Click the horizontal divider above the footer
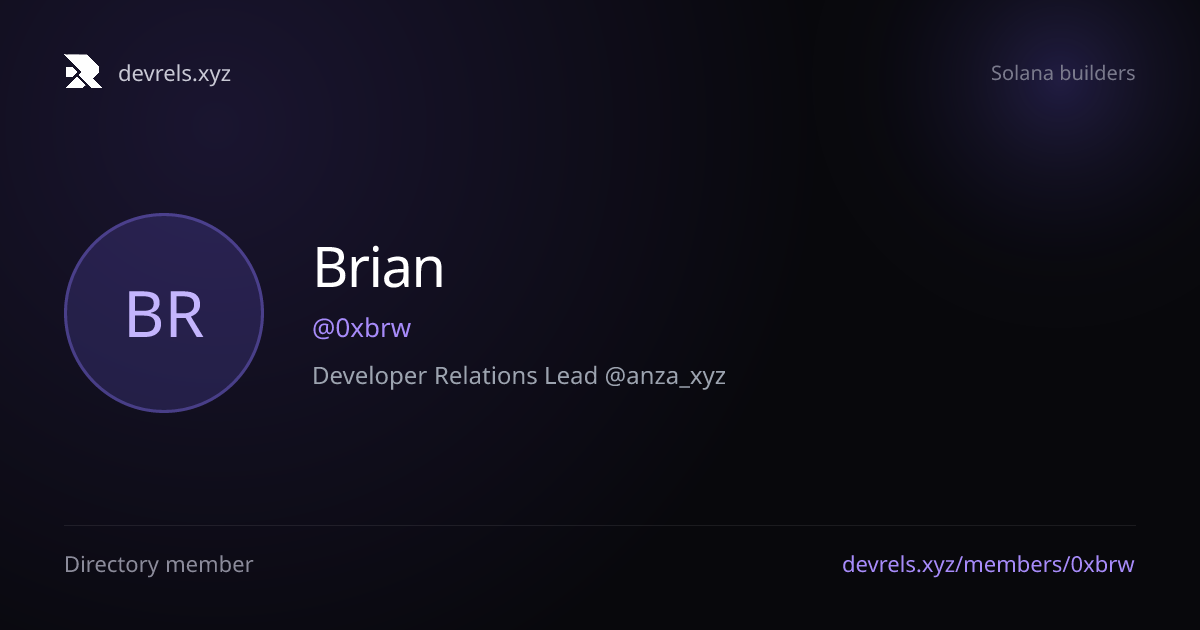The width and height of the screenshot is (1200, 630). point(600,525)
